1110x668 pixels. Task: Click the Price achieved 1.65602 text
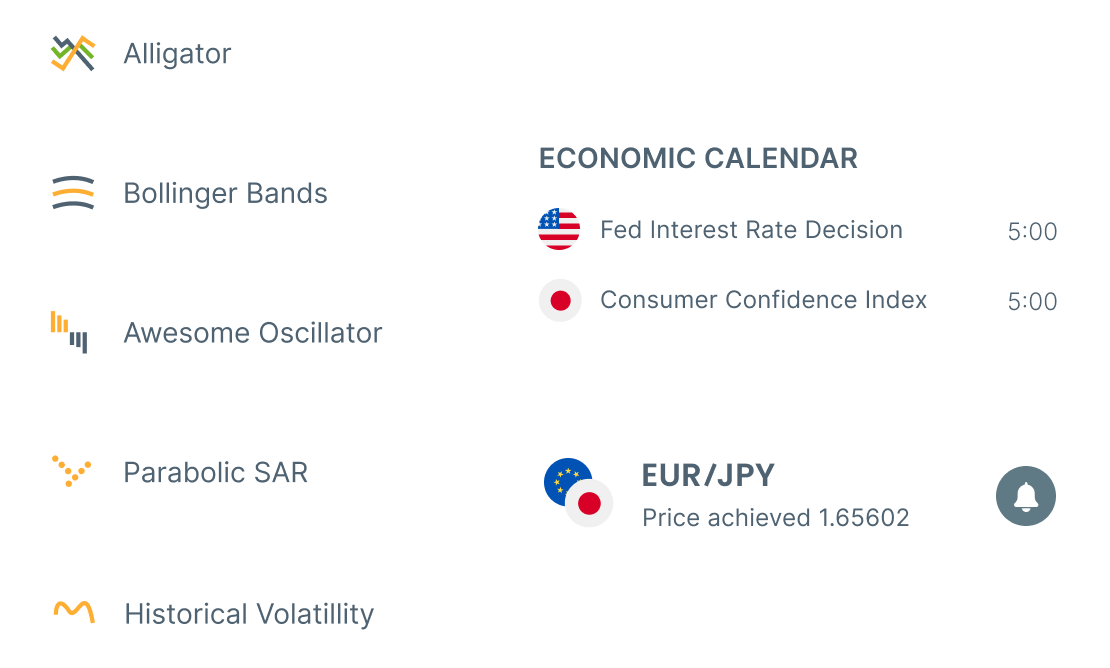[775, 518]
